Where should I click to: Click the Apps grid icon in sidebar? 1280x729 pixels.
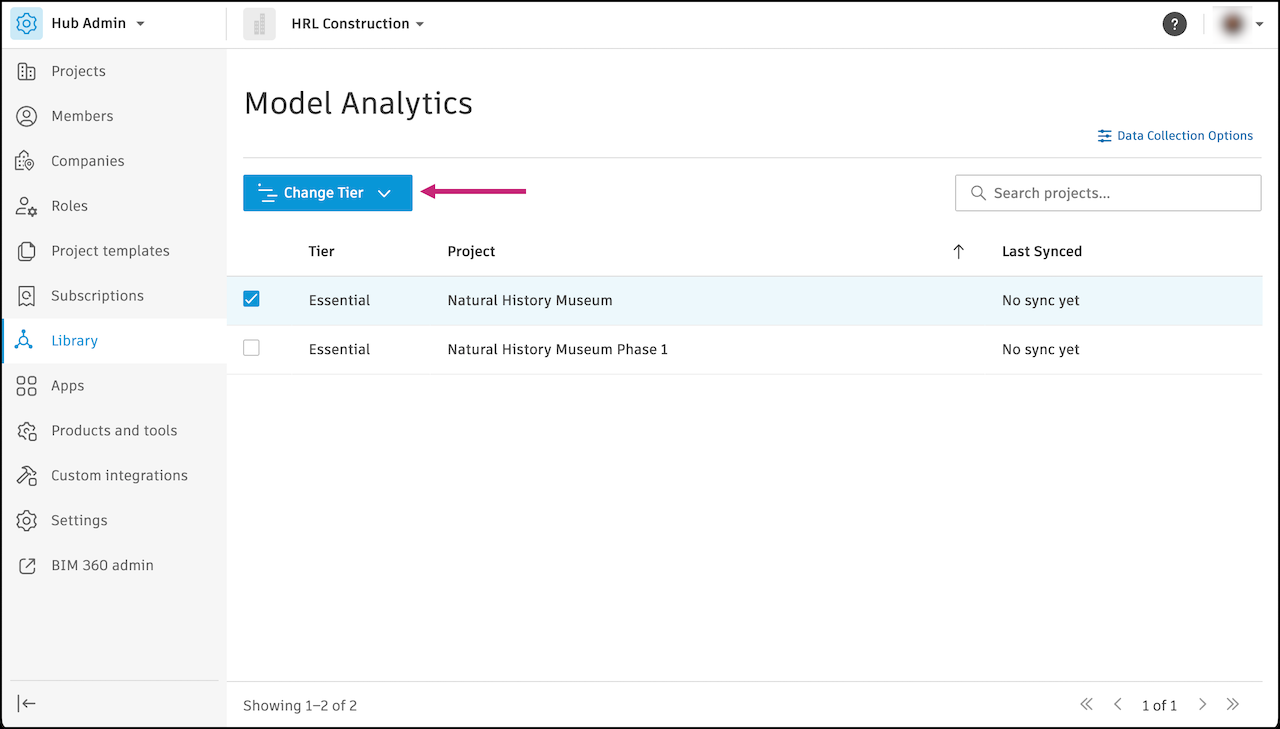point(27,386)
